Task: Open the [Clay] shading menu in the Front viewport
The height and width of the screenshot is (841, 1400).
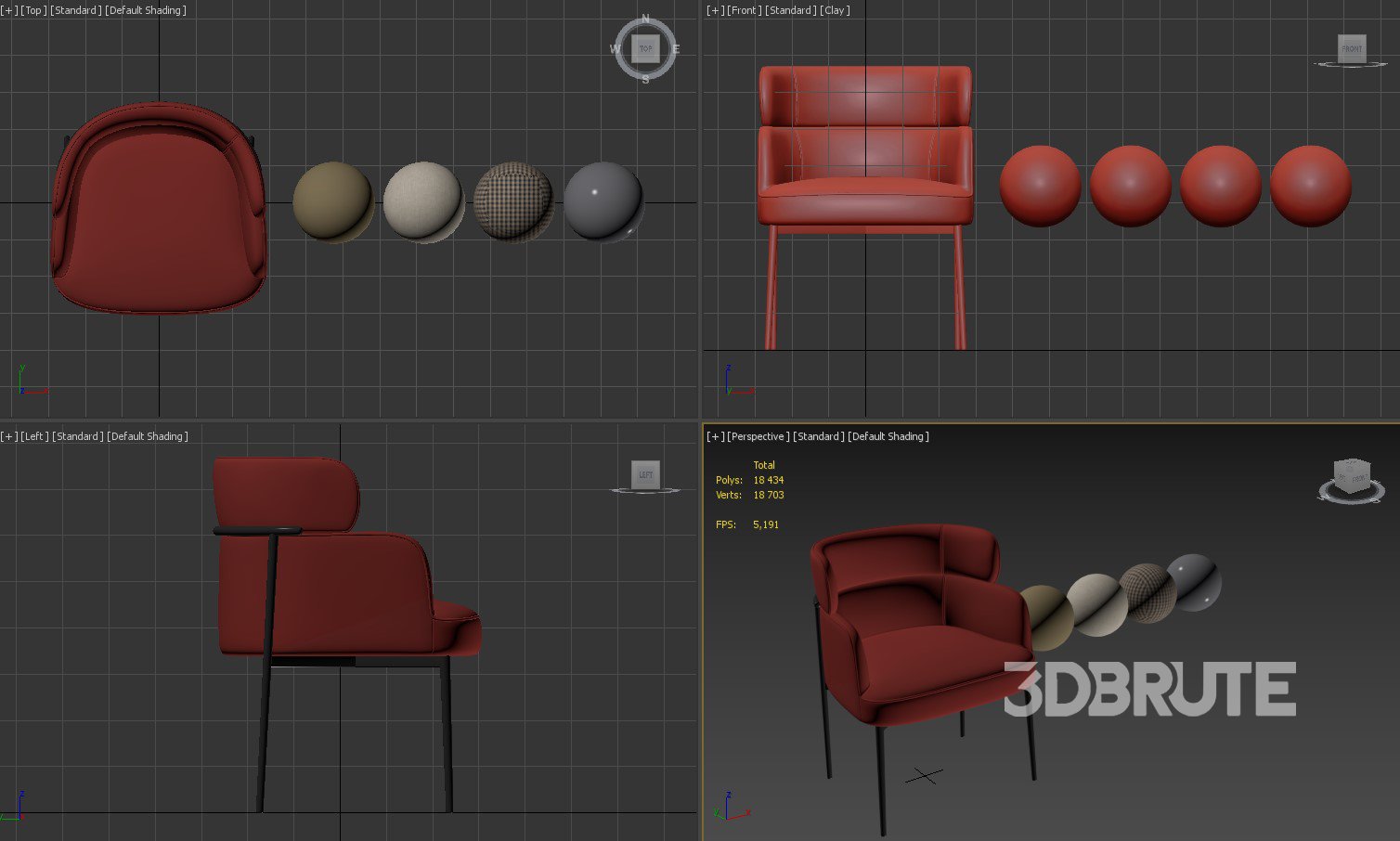Action: click(836, 10)
